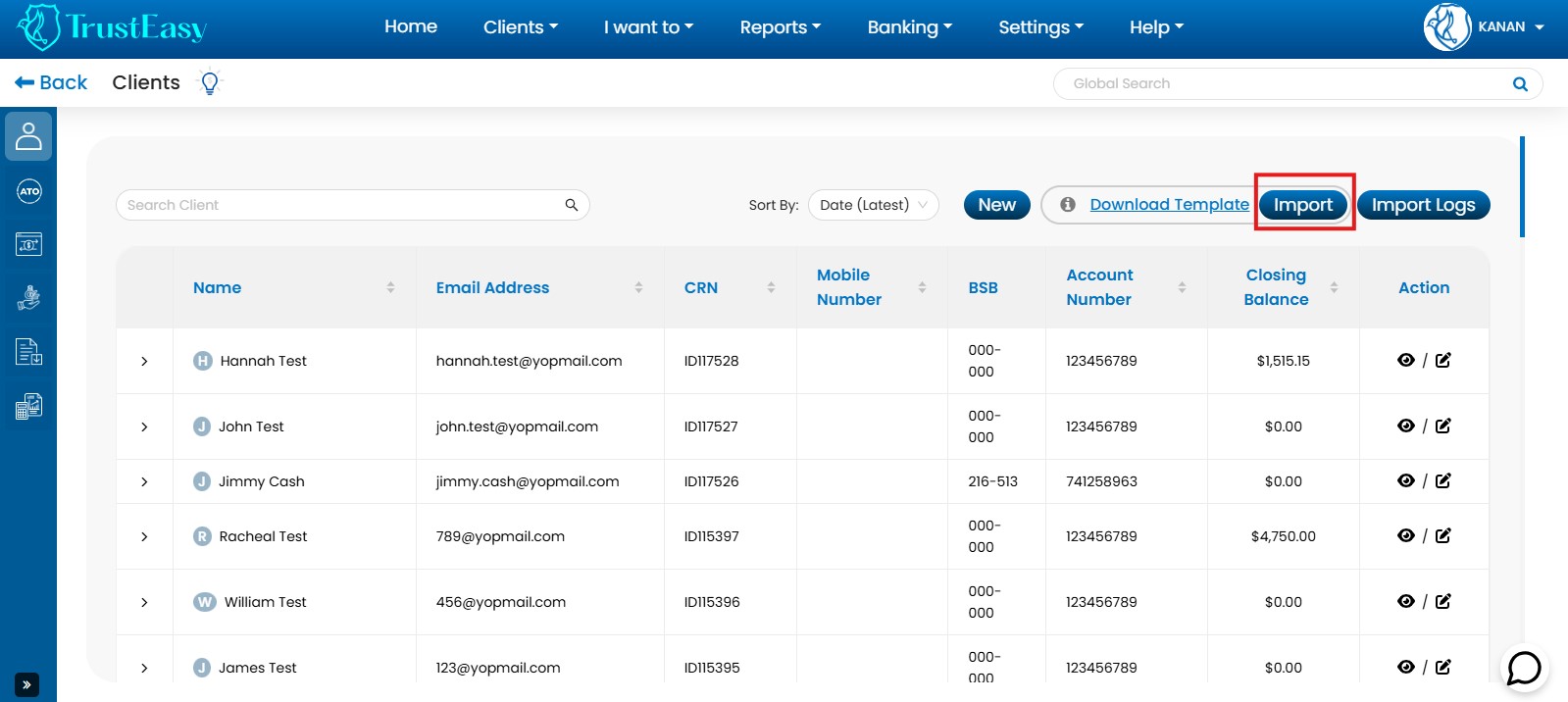Open the Reports menu

pos(780,27)
